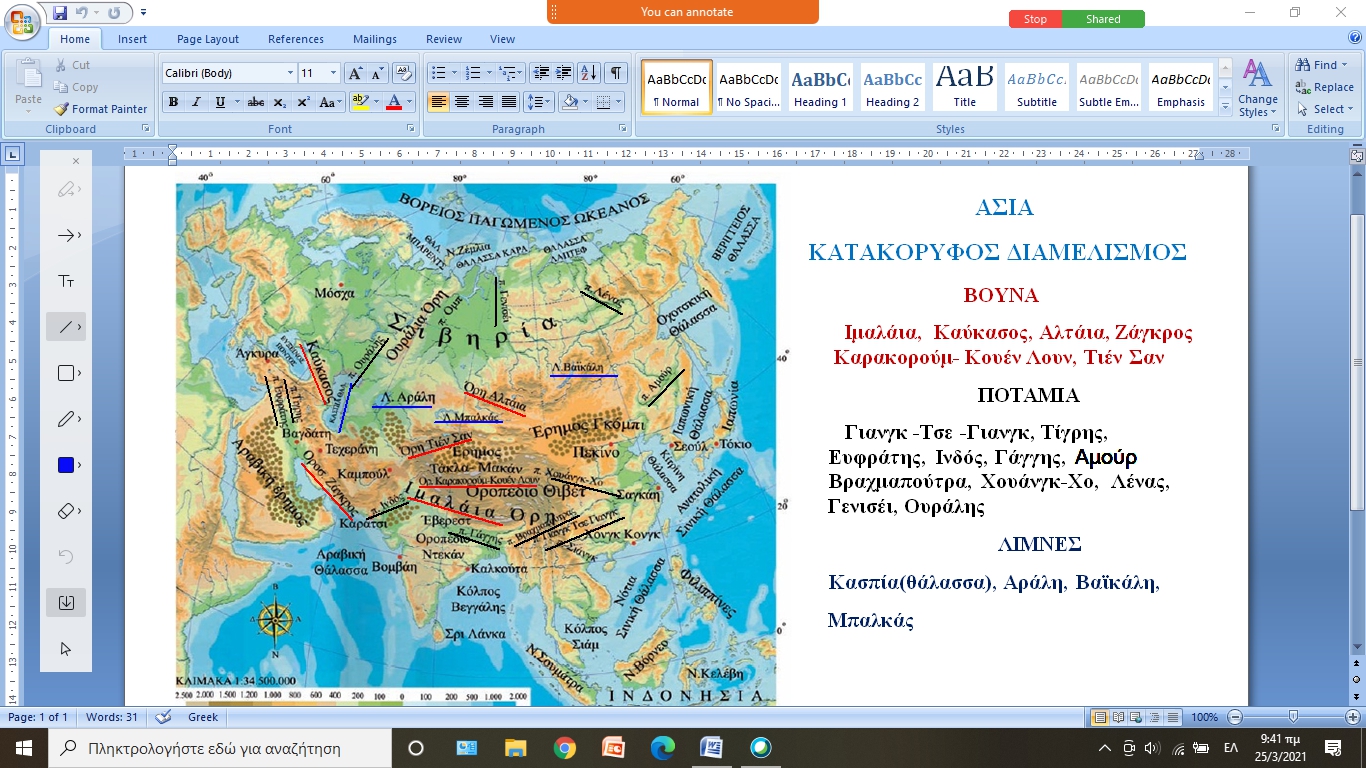The height and width of the screenshot is (768, 1366).
Task: Select the rectangle shape annotation tool
Action: point(66,373)
